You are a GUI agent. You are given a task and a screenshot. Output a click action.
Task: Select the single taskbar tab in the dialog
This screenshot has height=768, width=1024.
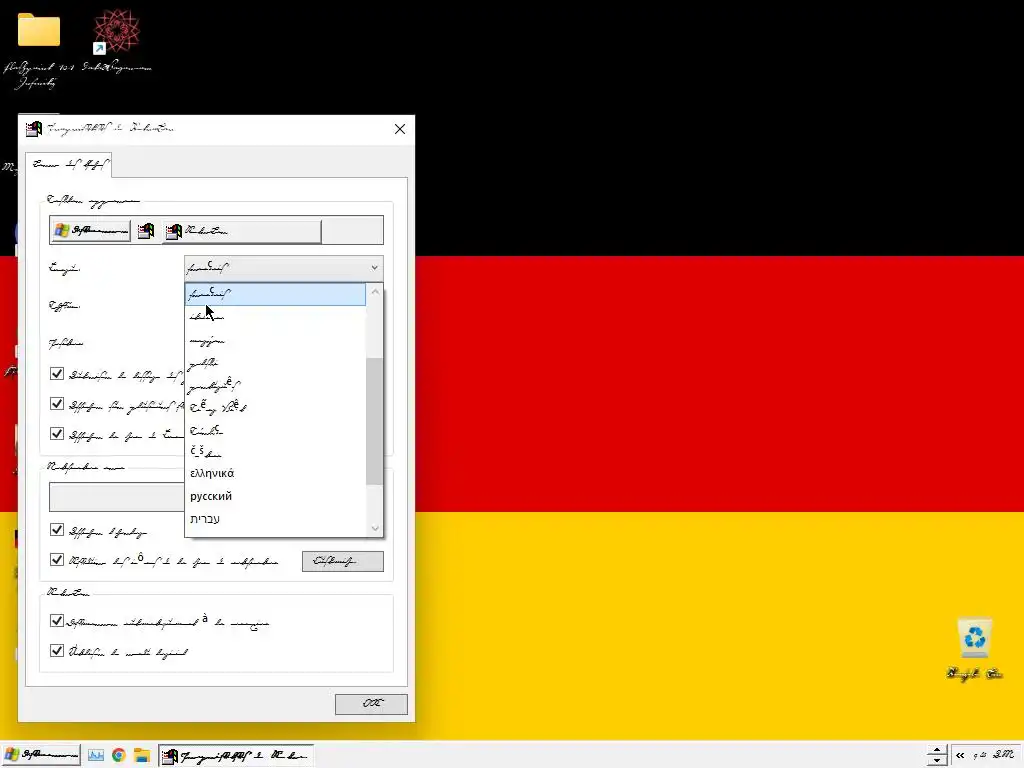pyautogui.click(x=70, y=165)
